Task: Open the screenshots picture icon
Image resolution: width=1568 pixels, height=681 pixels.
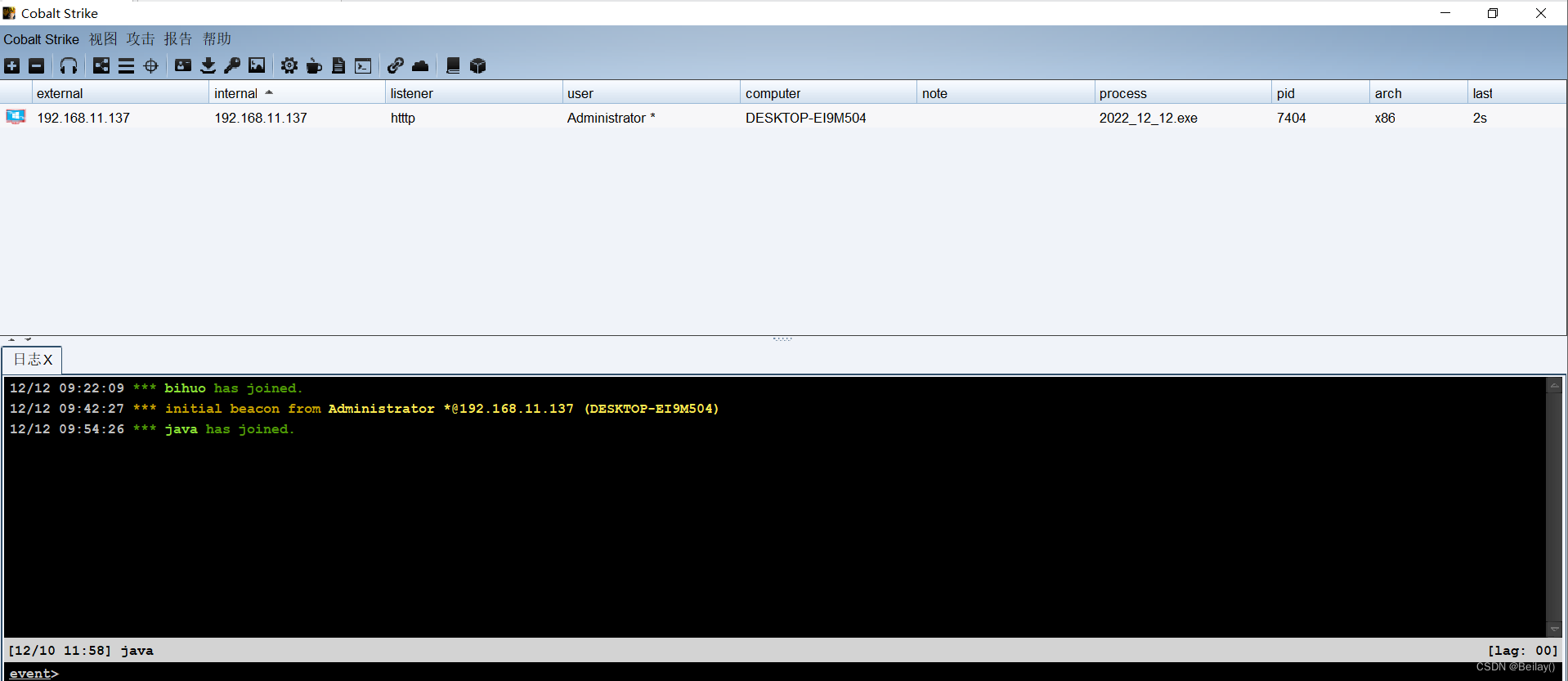Action: pos(257,66)
